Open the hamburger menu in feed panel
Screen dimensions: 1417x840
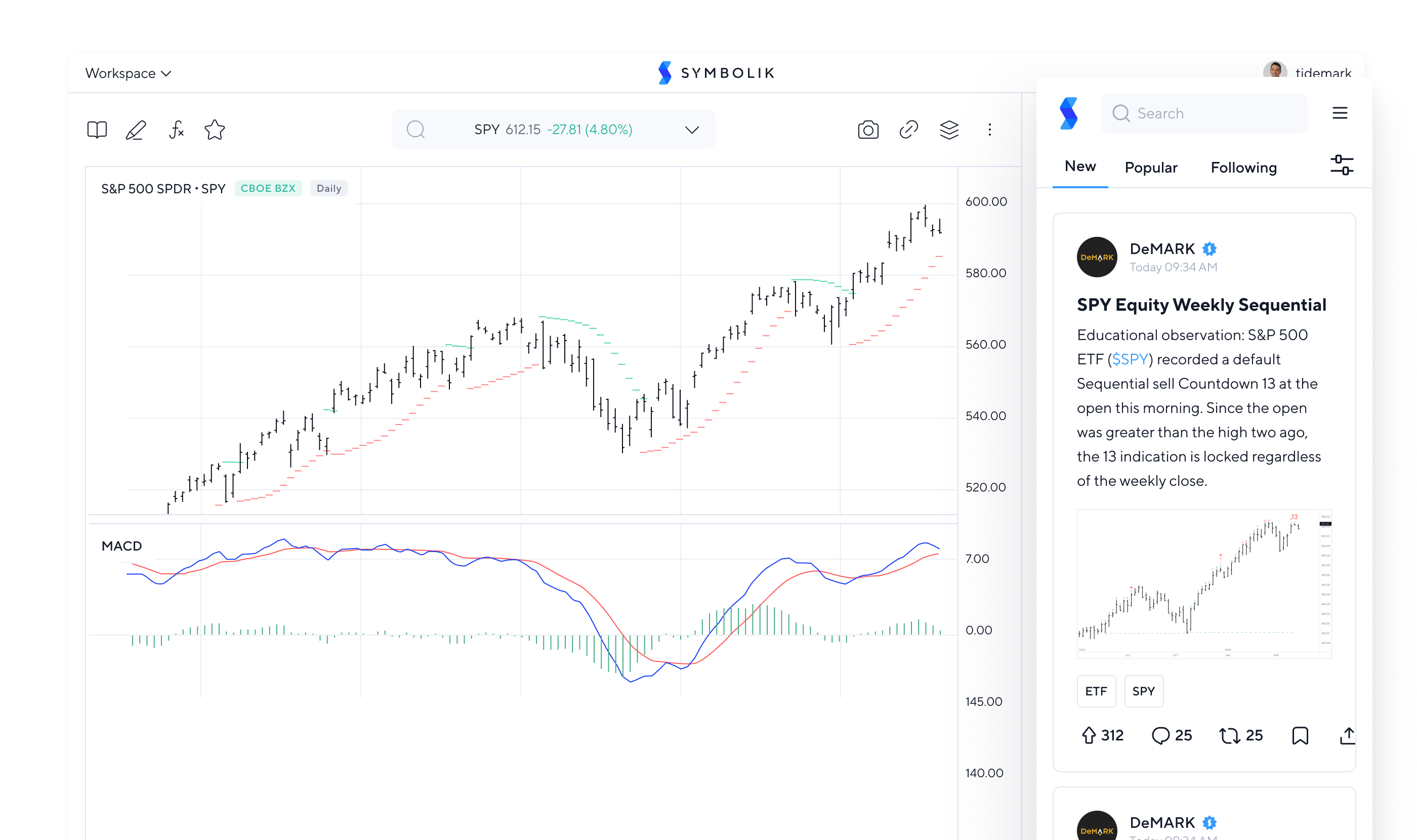click(x=1340, y=113)
